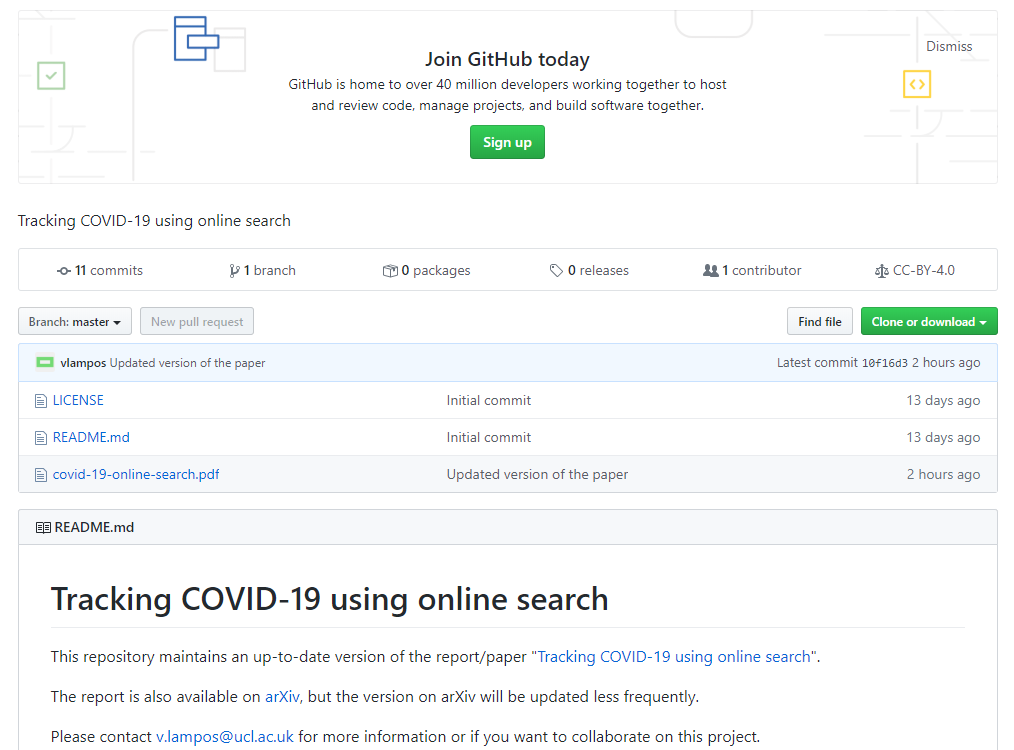
Task: Click the vlampos avatar icon
Action: point(45,363)
